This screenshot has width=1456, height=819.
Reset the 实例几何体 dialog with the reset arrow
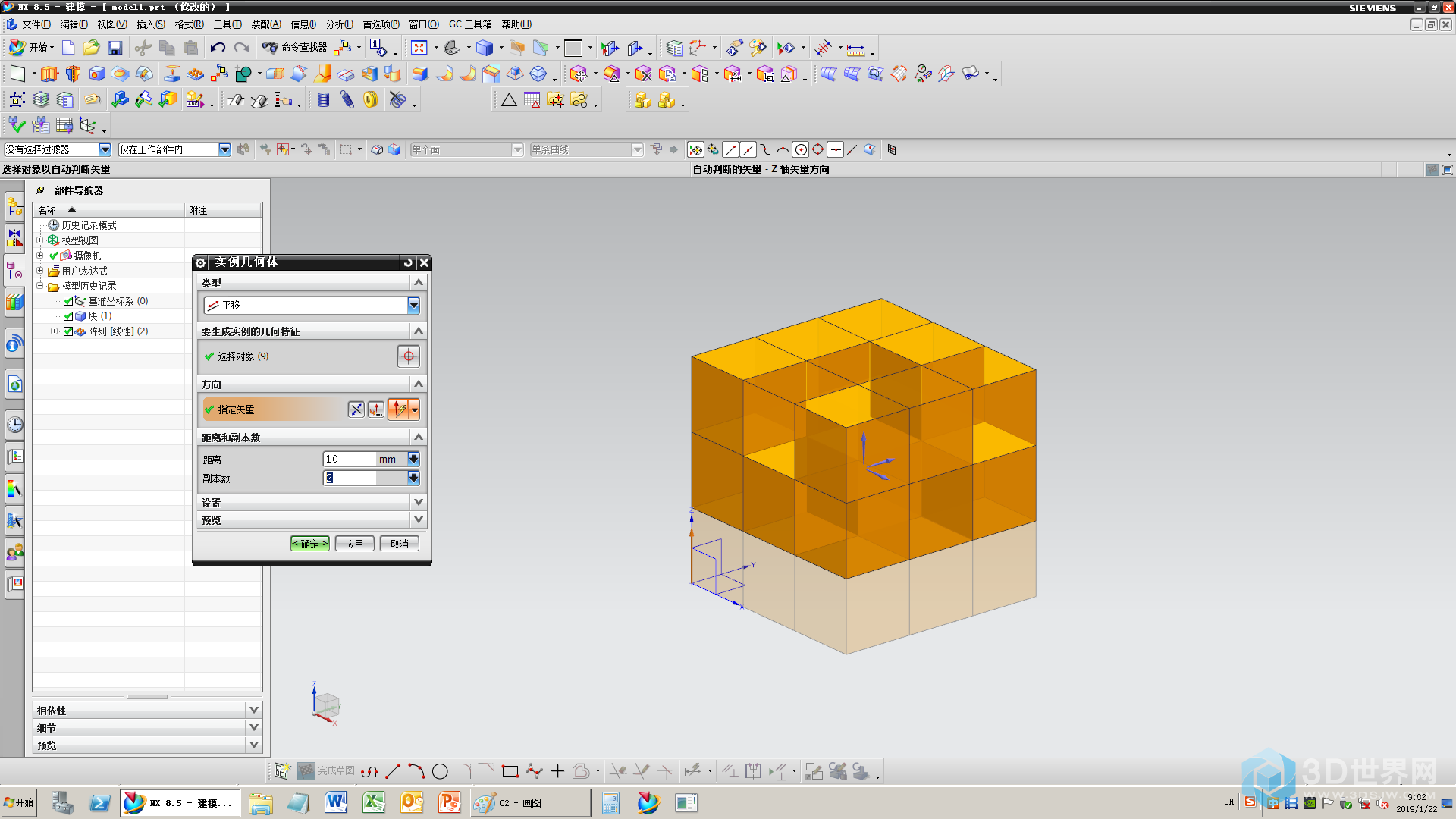[408, 262]
